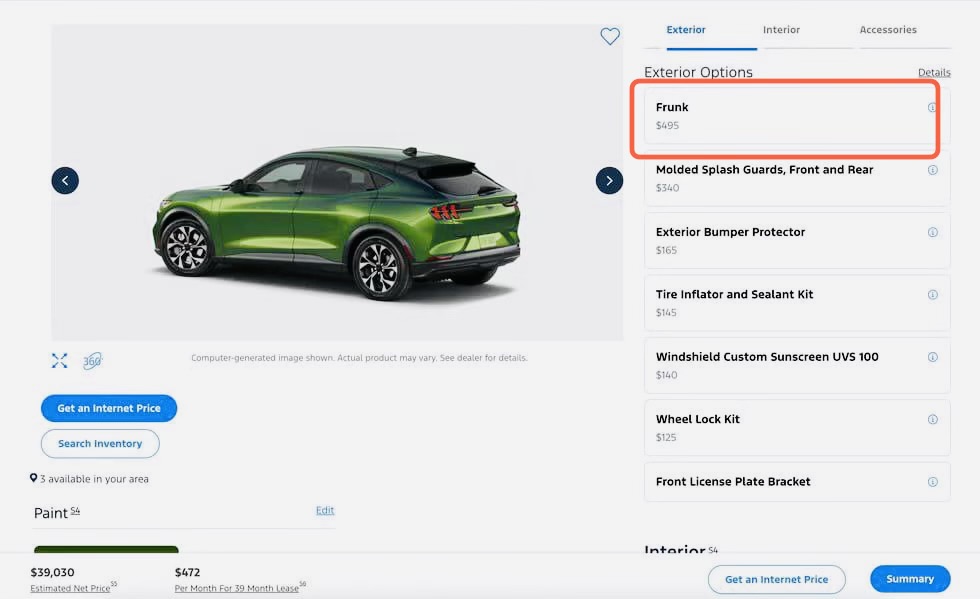This screenshot has width=980, height=599.
Task: Switch to the Interior tab
Action: point(781,30)
